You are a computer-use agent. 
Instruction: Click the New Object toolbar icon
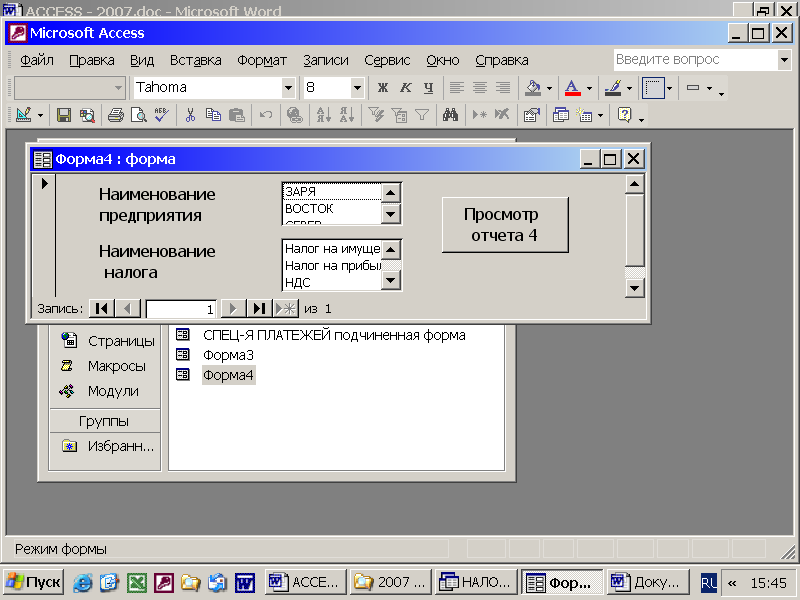[585, 115]
